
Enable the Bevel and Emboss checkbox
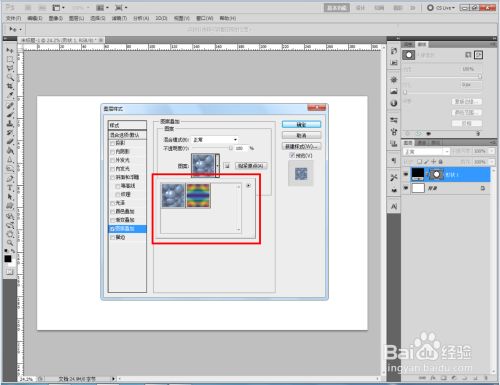pyautogui.click(x=112, y=177)
